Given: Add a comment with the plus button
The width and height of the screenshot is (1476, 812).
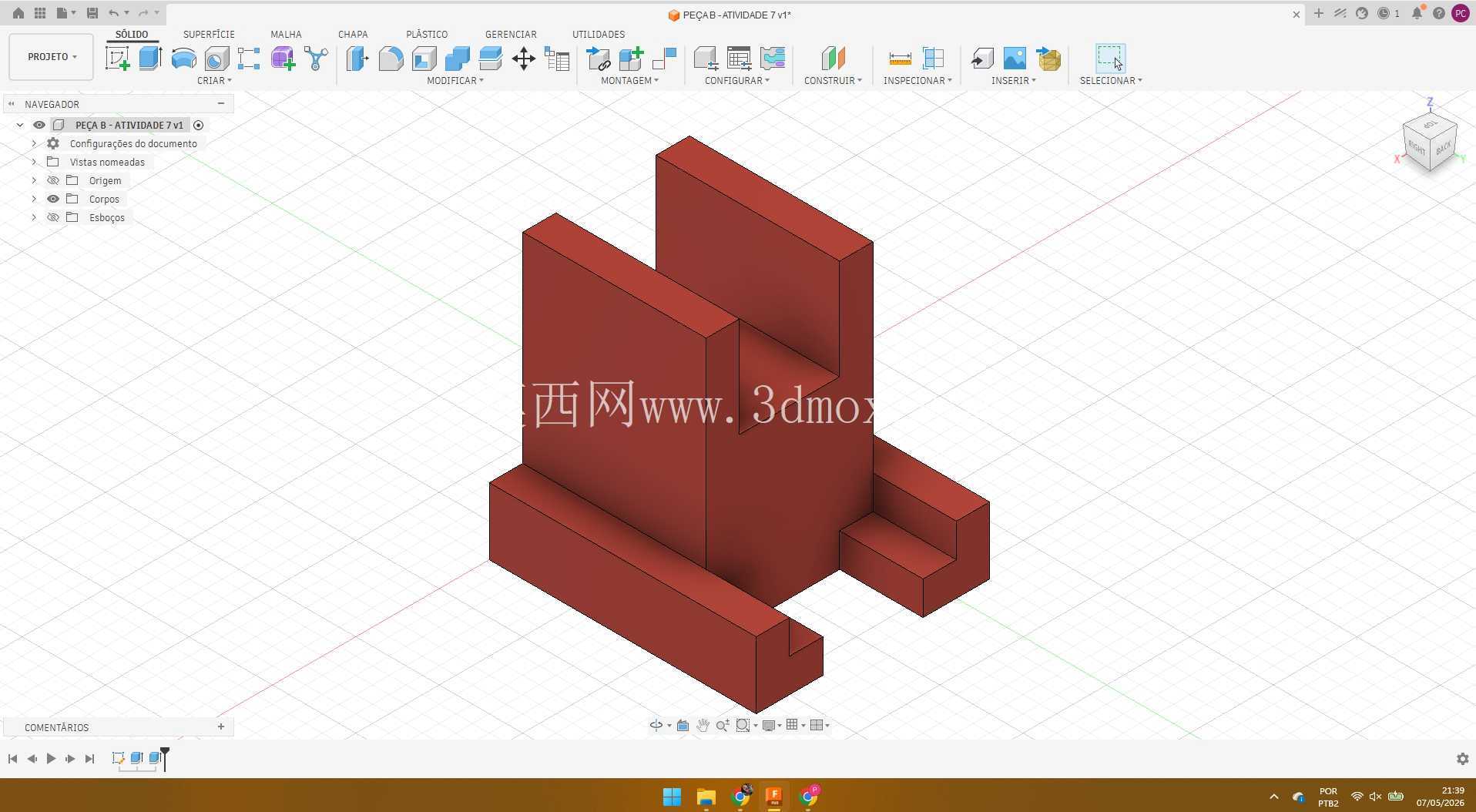Looking at the screenshot, I should (x=221, y=726).
